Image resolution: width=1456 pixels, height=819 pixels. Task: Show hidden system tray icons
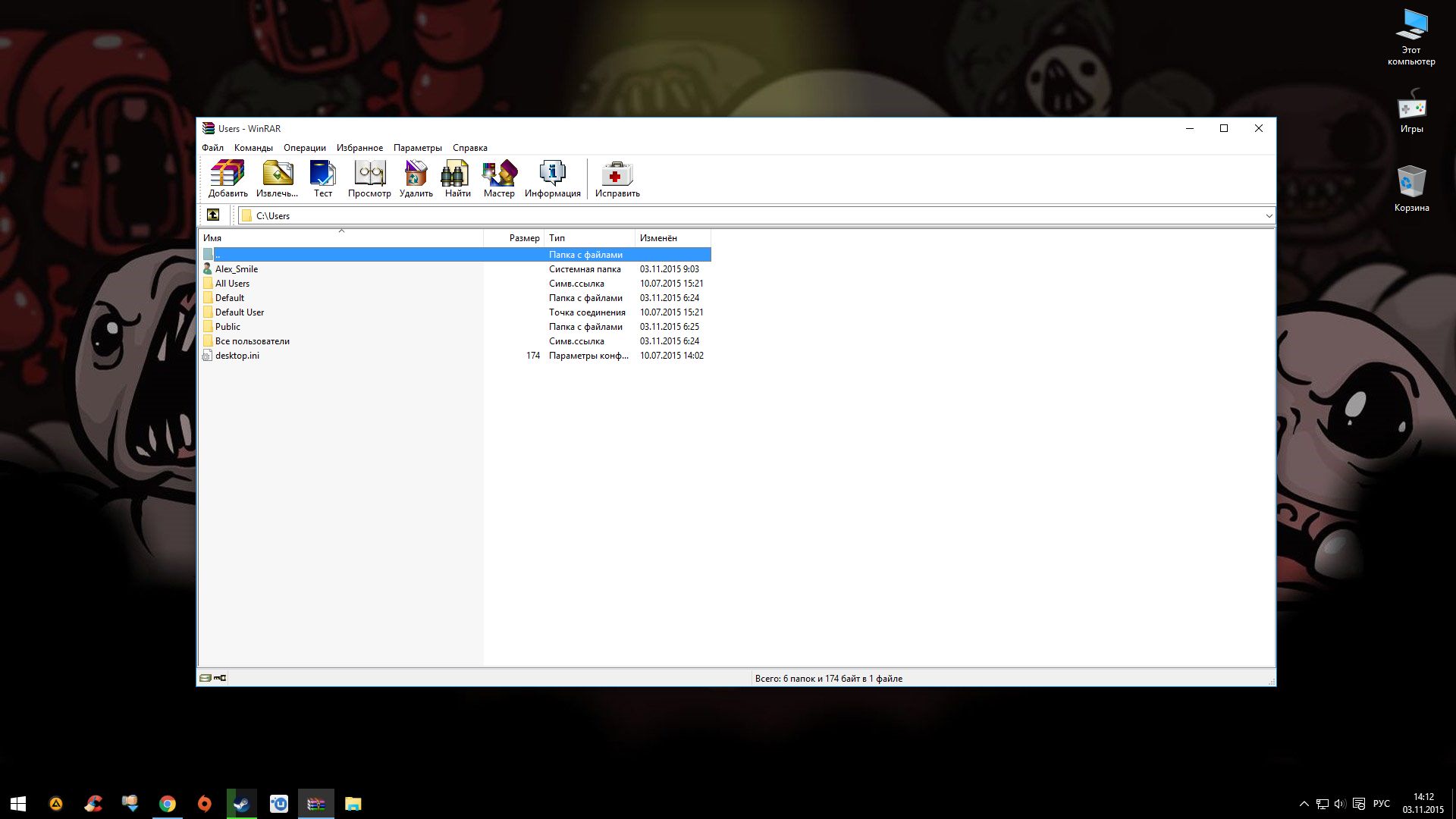[x=1304, y=804]
